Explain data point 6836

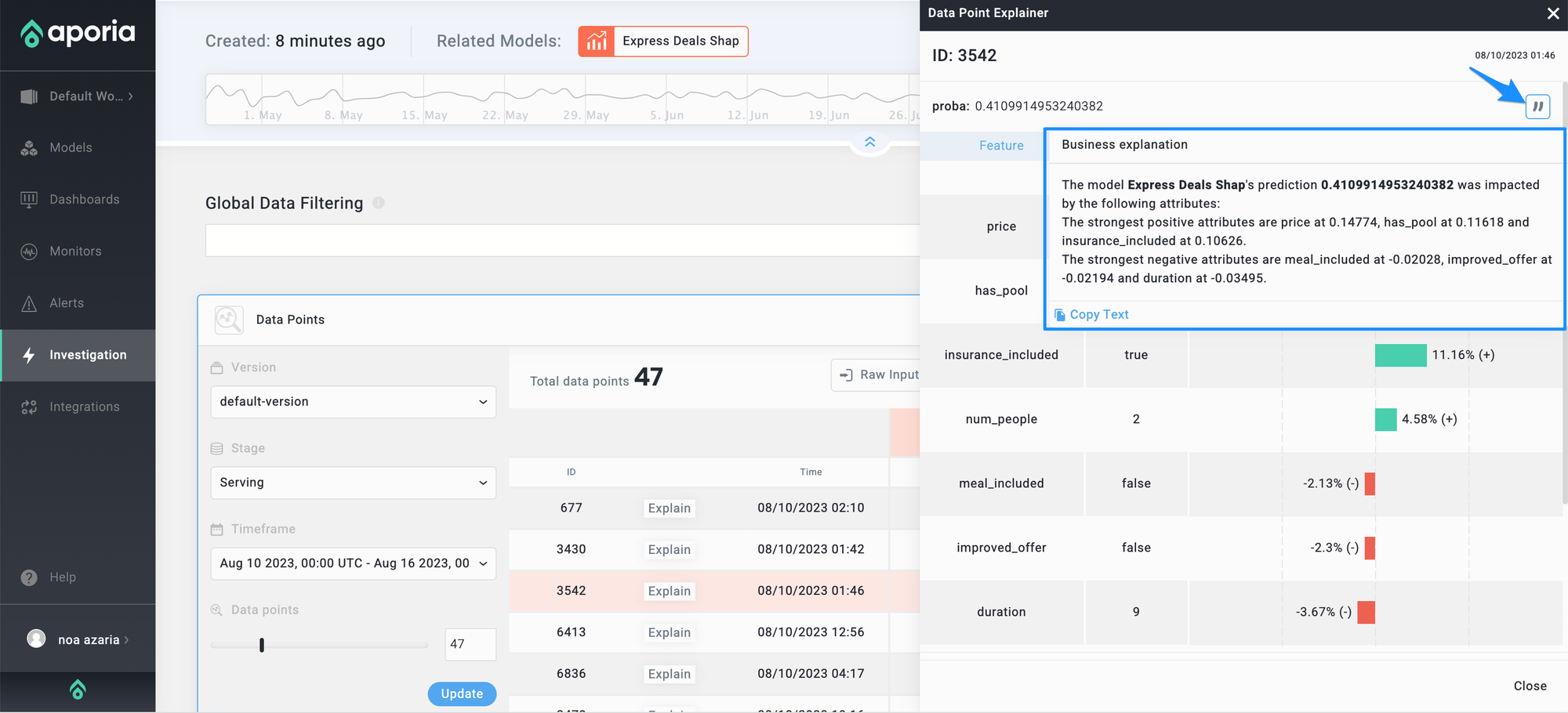click(x=669, y=675)
